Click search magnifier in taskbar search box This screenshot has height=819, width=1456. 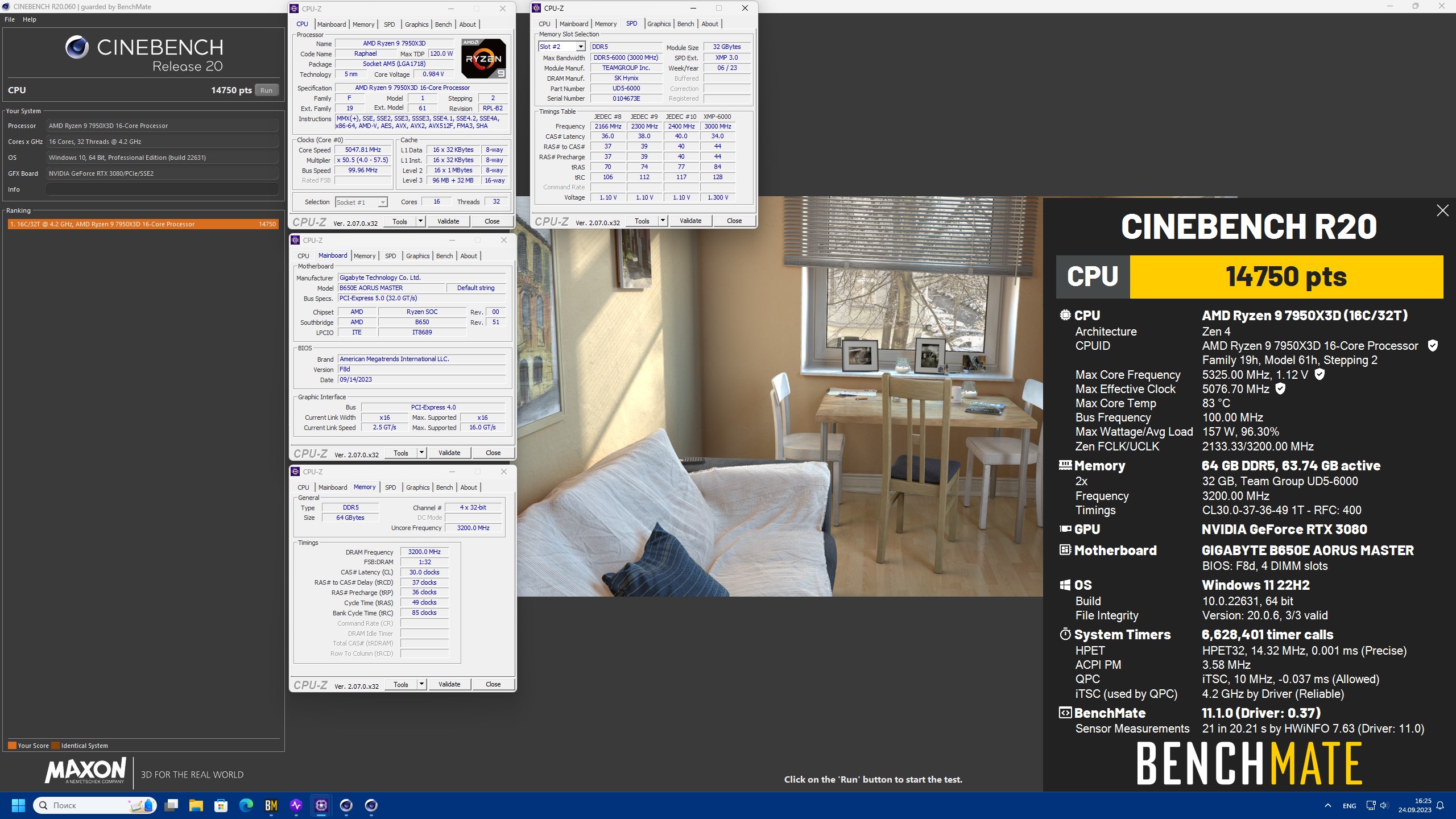pos(43,805)
